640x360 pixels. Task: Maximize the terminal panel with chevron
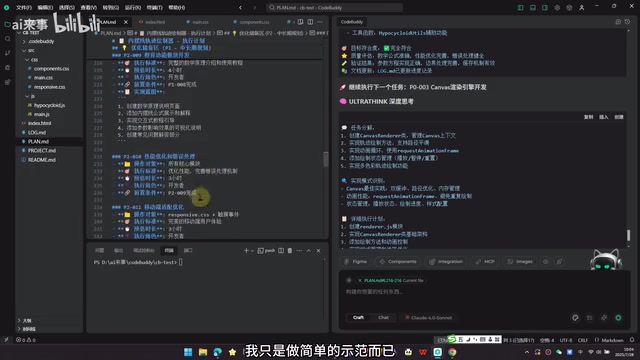[x=309, y=251]
